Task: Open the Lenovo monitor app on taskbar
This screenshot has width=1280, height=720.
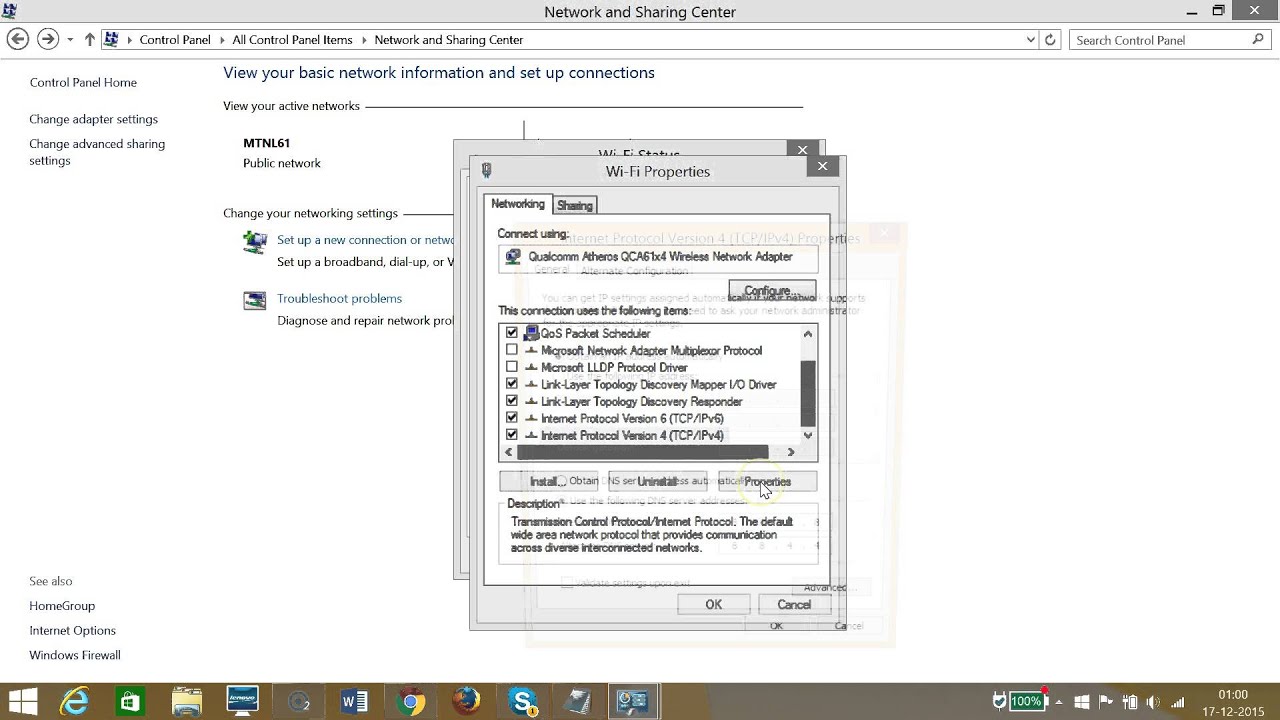Action: click(243, 701)
